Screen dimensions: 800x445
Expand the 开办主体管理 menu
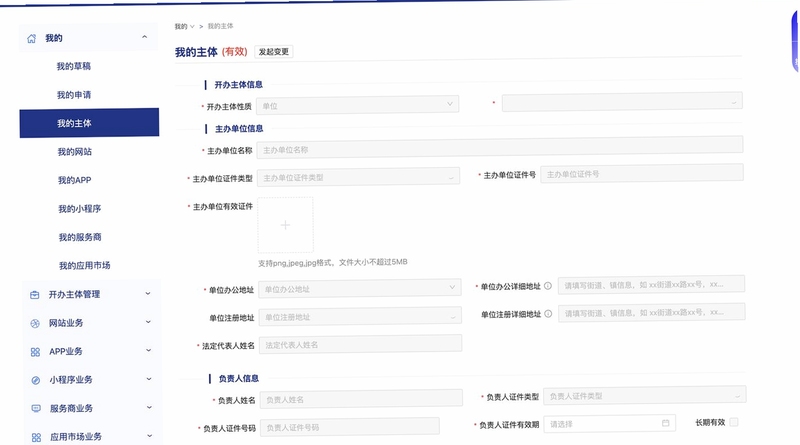[x=148, y=293]
